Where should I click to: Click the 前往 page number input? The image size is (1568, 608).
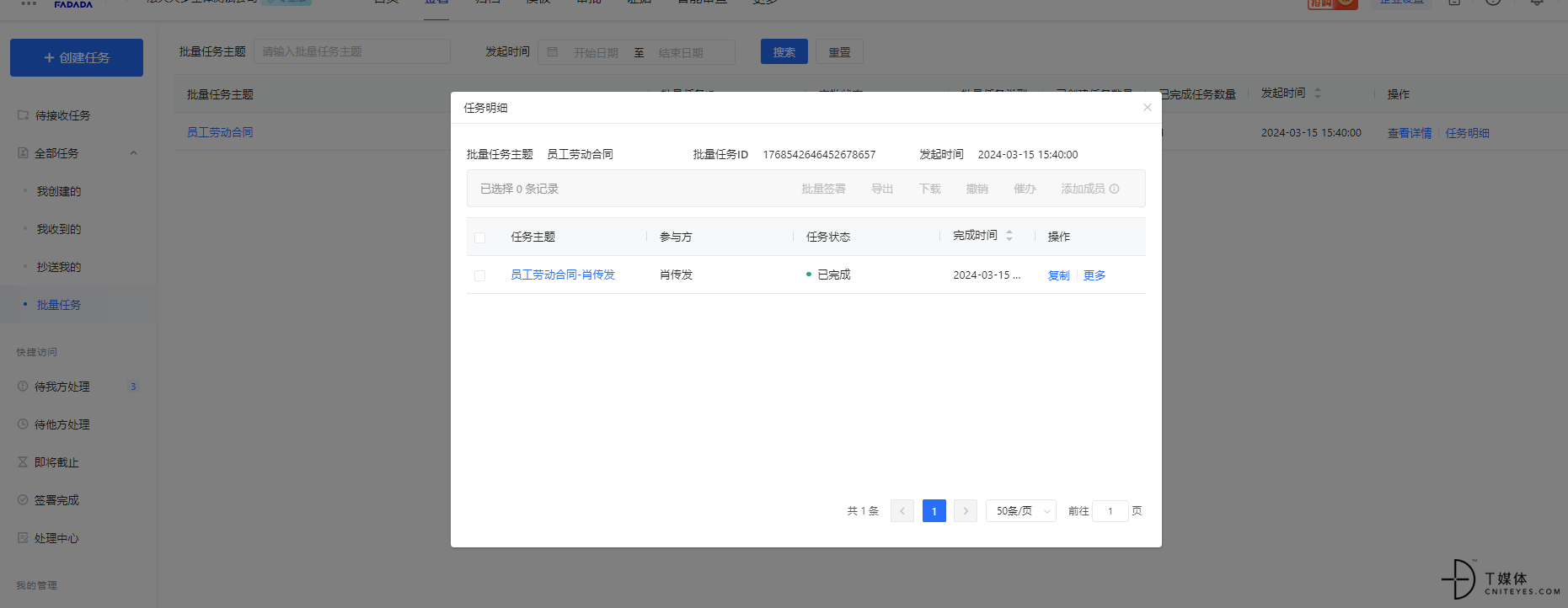1110,511
